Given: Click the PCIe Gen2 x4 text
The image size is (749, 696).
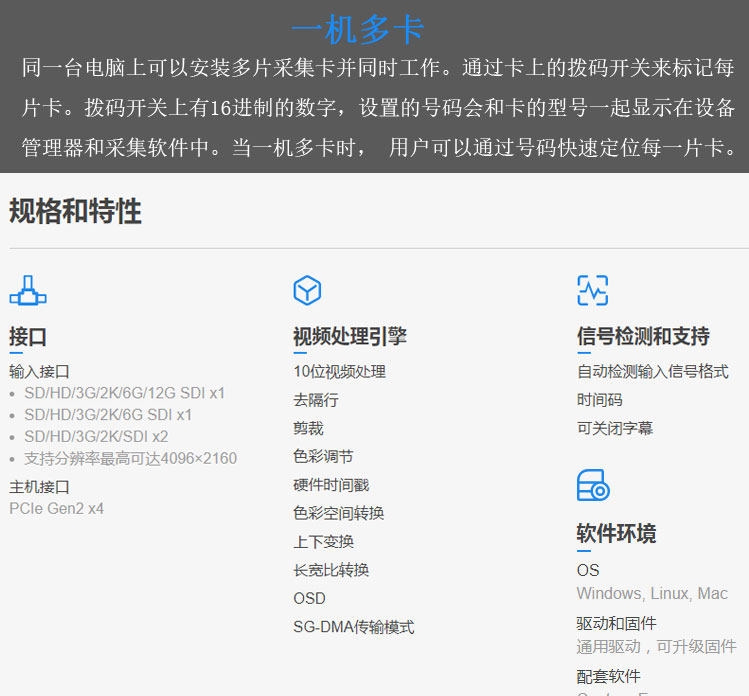Looking at the screenshot, I should pyautogui.click(x=56, y=508).
